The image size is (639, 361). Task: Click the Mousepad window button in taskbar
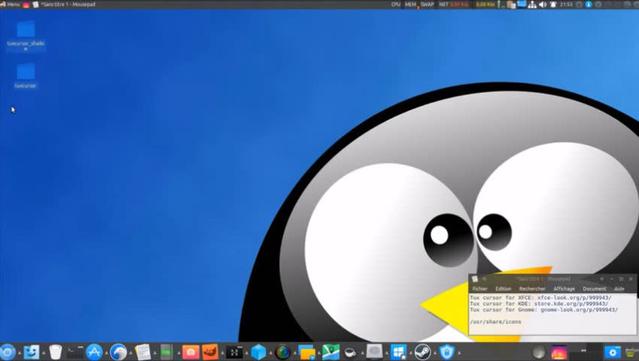click(64, 4)
